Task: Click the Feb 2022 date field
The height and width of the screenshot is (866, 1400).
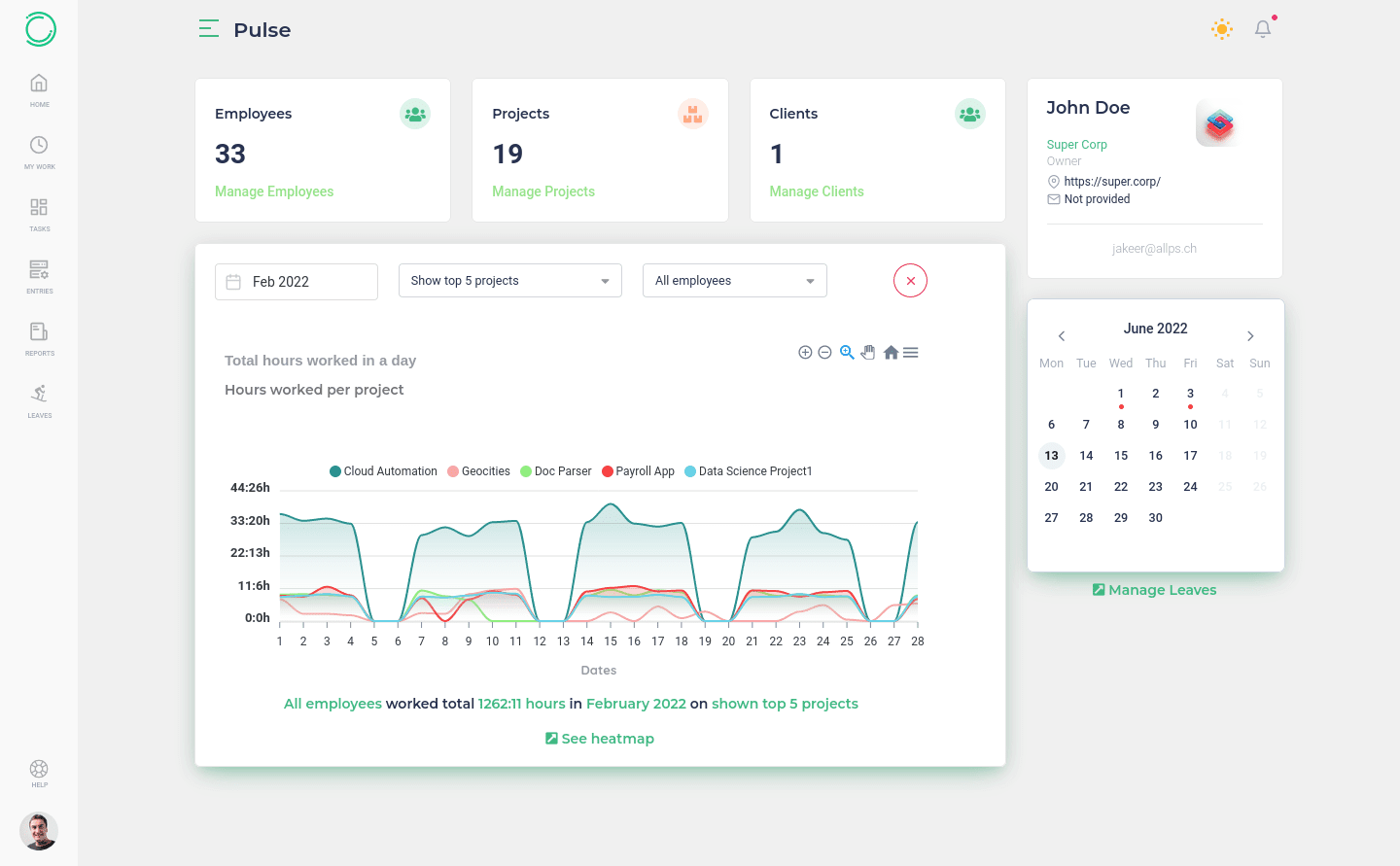Action: 296,282
